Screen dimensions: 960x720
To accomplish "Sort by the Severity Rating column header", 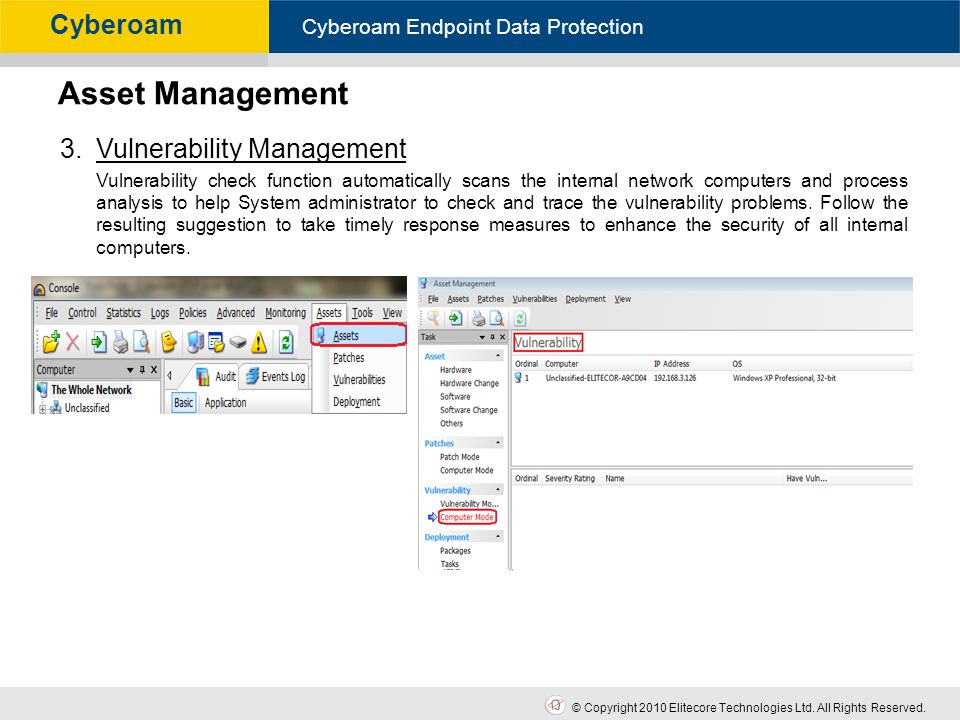I will [570, 478].
